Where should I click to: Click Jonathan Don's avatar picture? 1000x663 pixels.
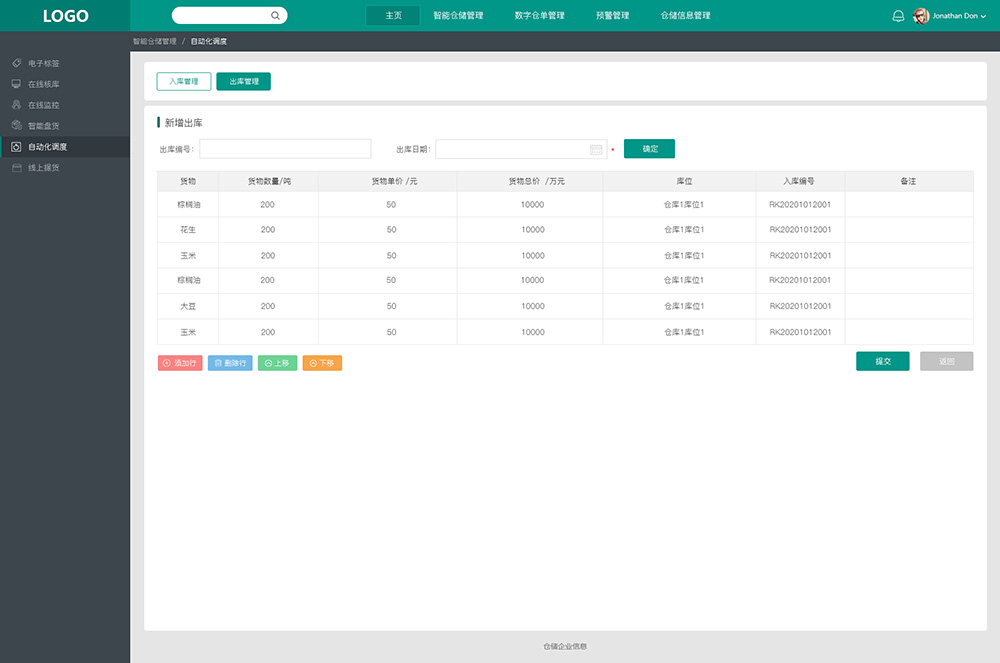pos(921,16)
